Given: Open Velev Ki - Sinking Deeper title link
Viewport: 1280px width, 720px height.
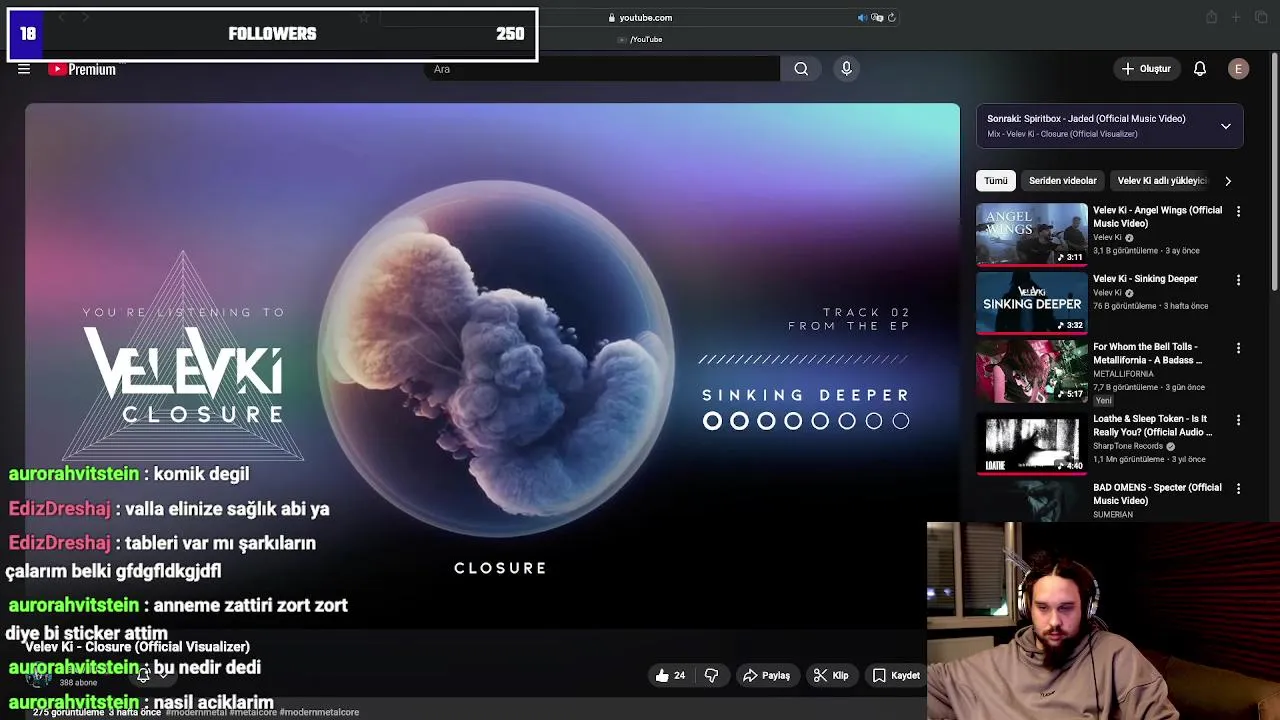Looking at the screenshot, I should tap(1145, 279).
